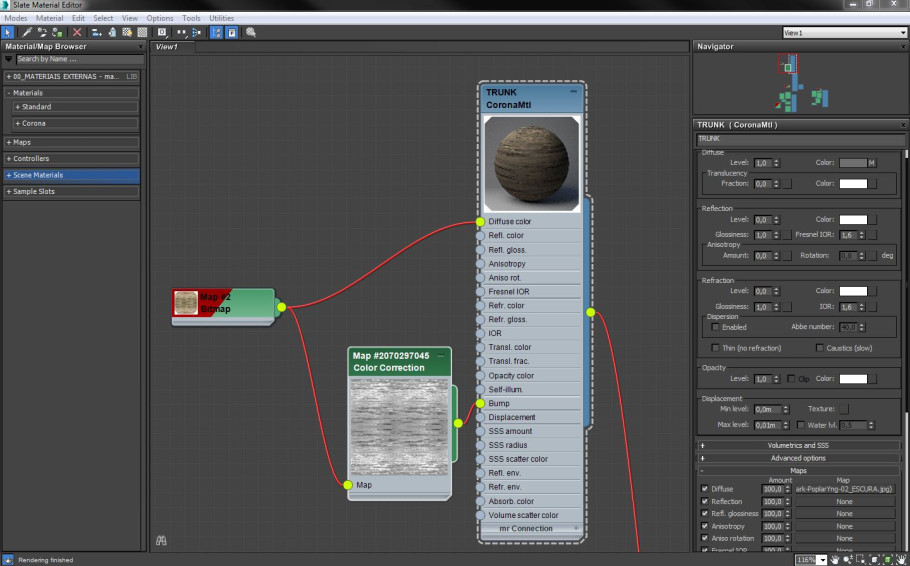Uncheck Anisotropy map checkbox
The image size is (910, 566).
[x=705, y=526]
